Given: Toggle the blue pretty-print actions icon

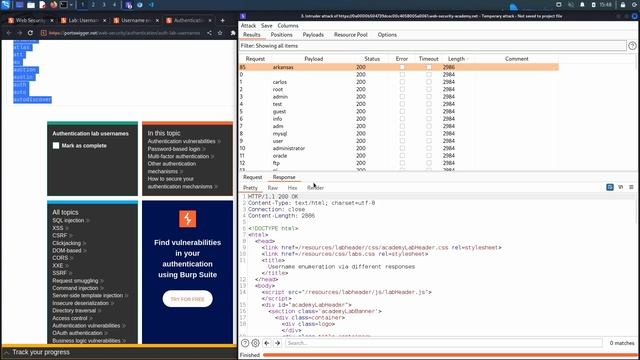Looking at the screenshot, I should [610, 187].
